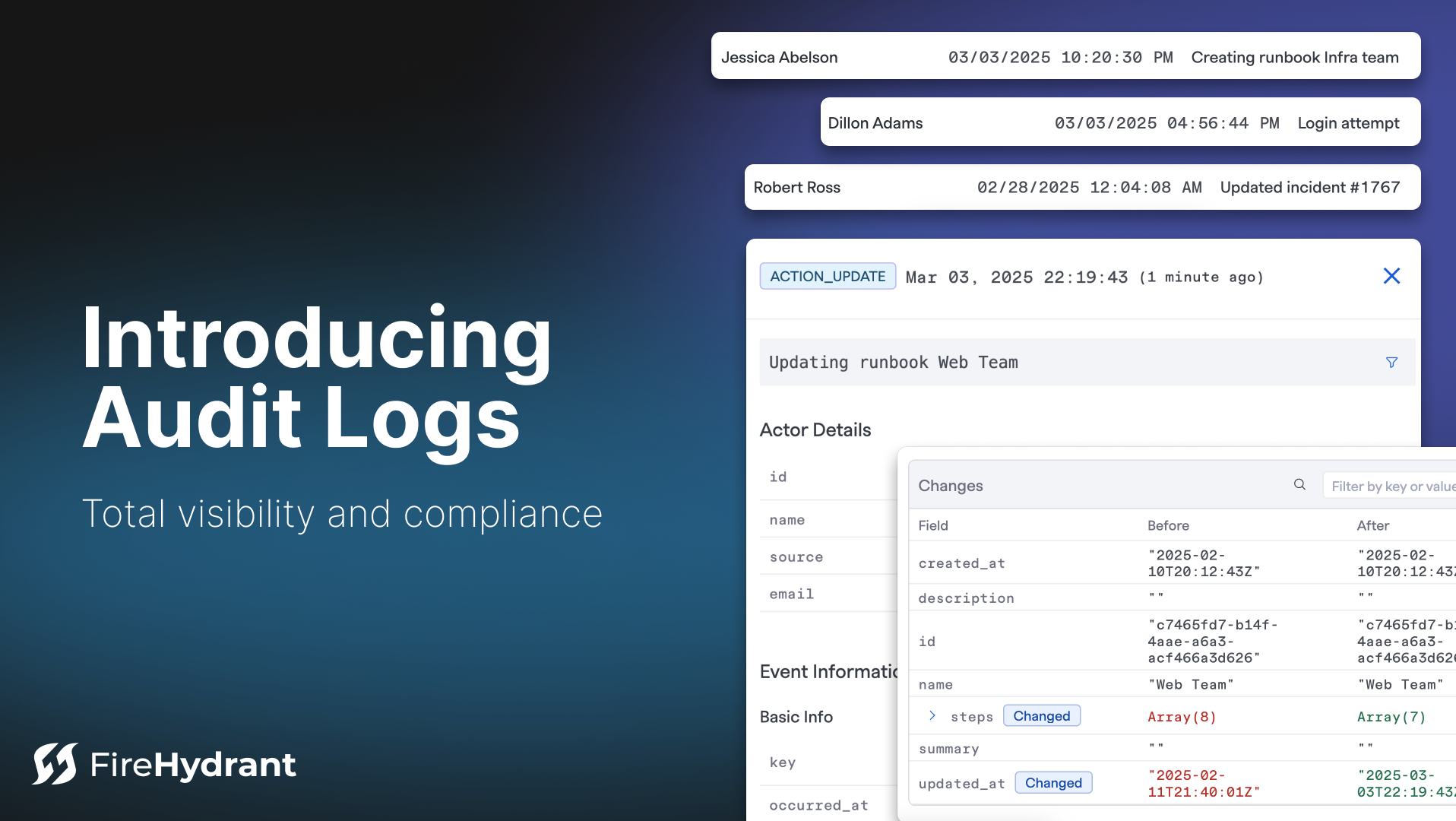Click the After updated_at value 2025-03-03
Image resolution: width=1456 pixels, height=821 pixels.
tap(1407, 784)
